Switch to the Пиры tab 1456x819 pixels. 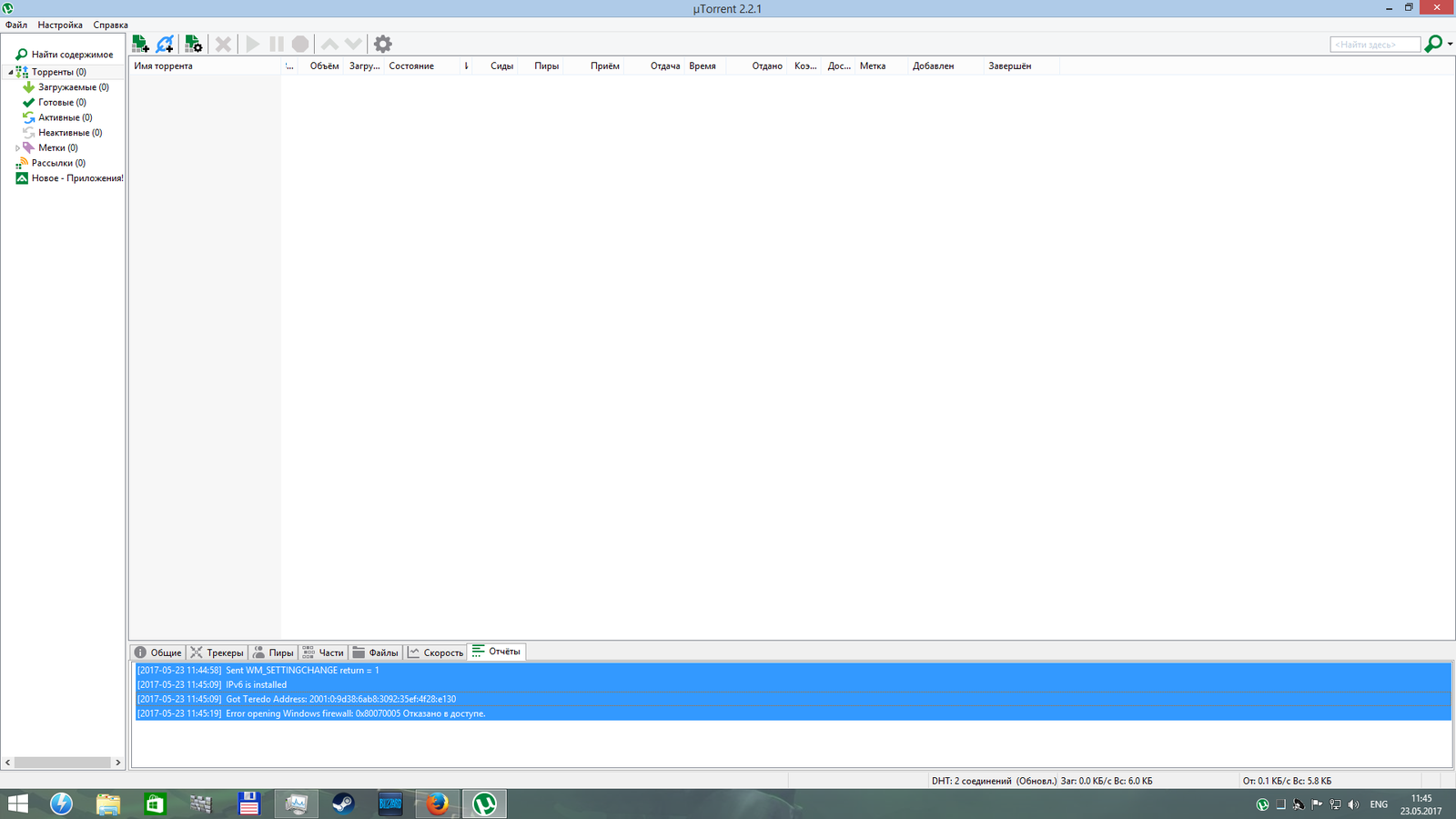click(273, 652)
